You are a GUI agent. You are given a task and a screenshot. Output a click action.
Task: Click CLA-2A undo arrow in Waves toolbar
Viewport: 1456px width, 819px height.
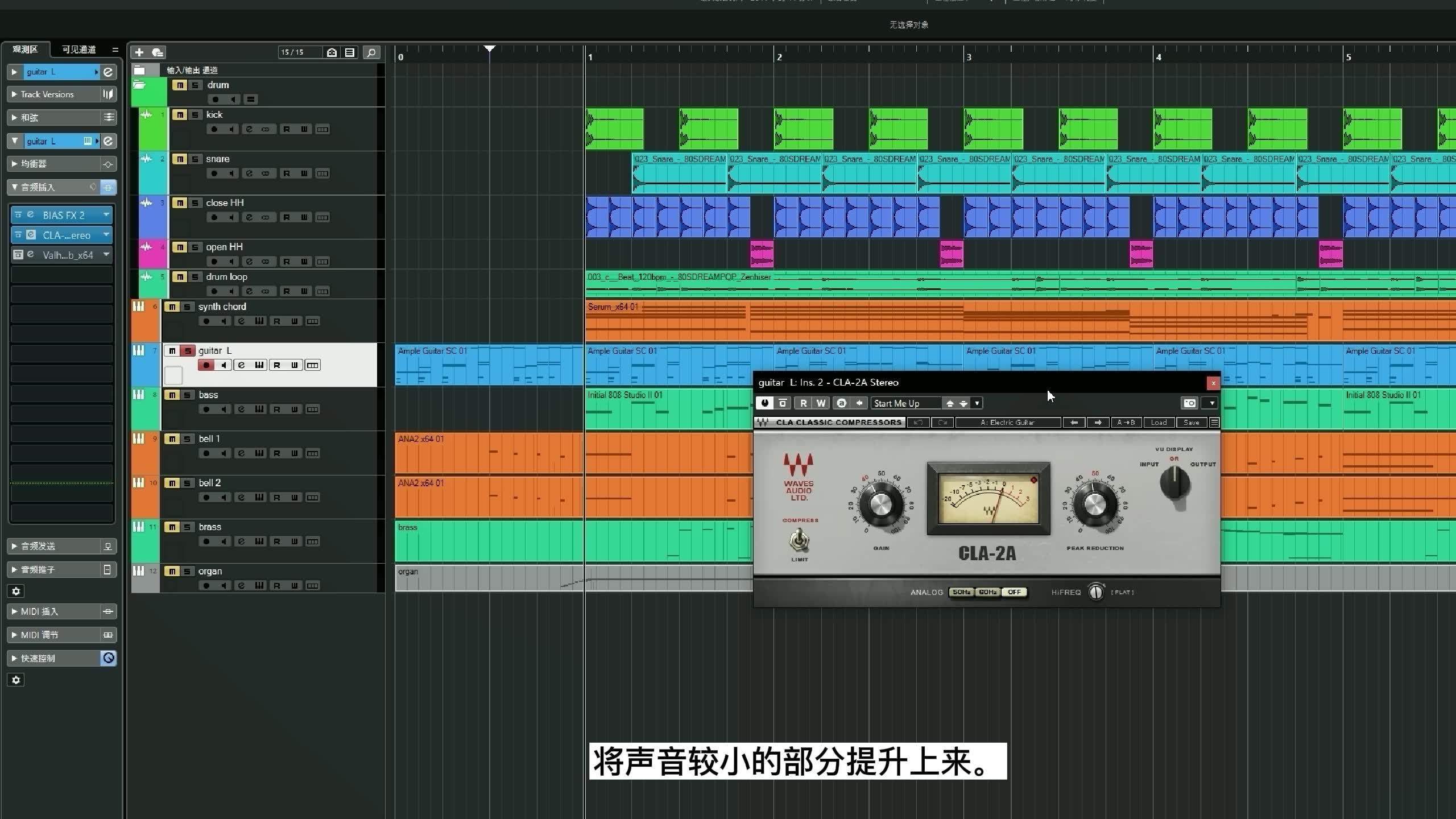[919, 423]
